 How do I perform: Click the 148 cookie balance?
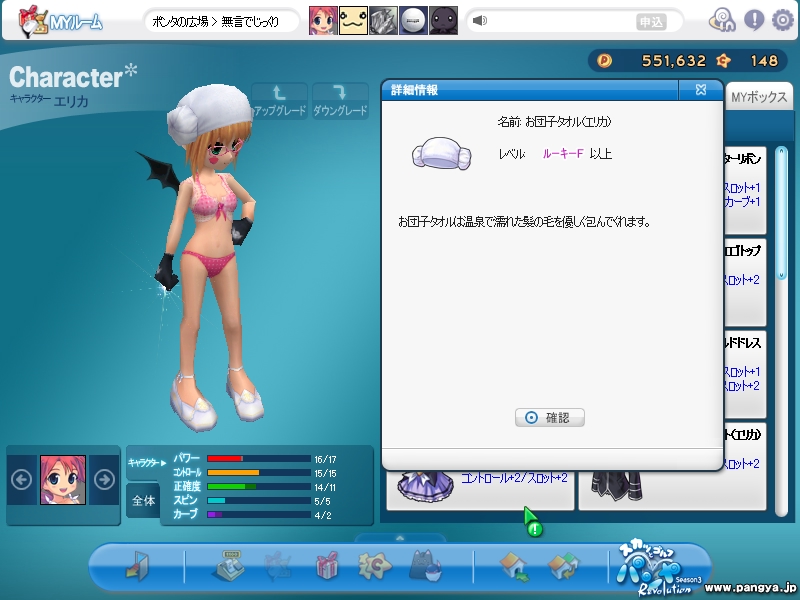pos(764,61)
